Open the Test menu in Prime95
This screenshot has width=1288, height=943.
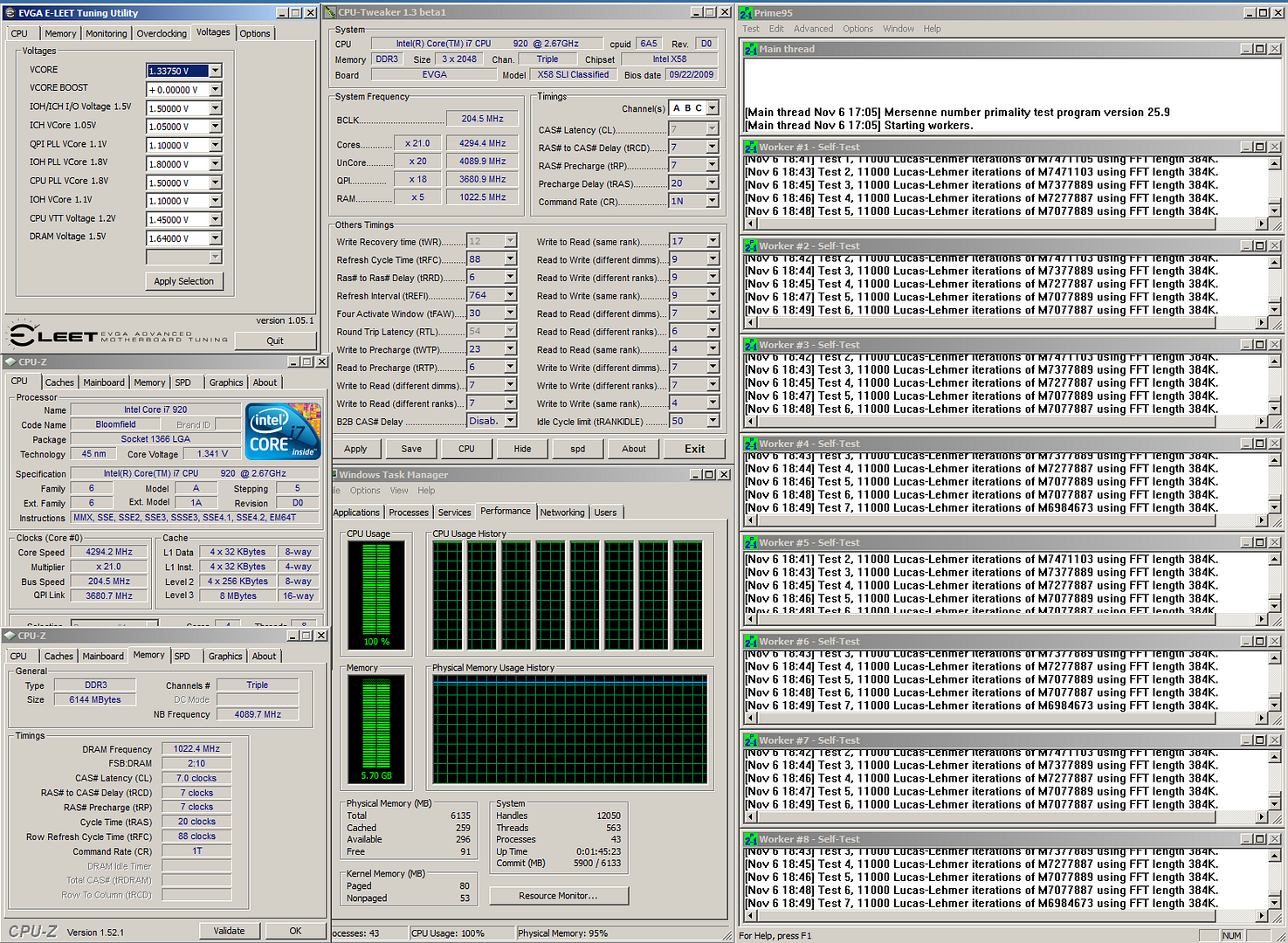click(x=751, y=29)
